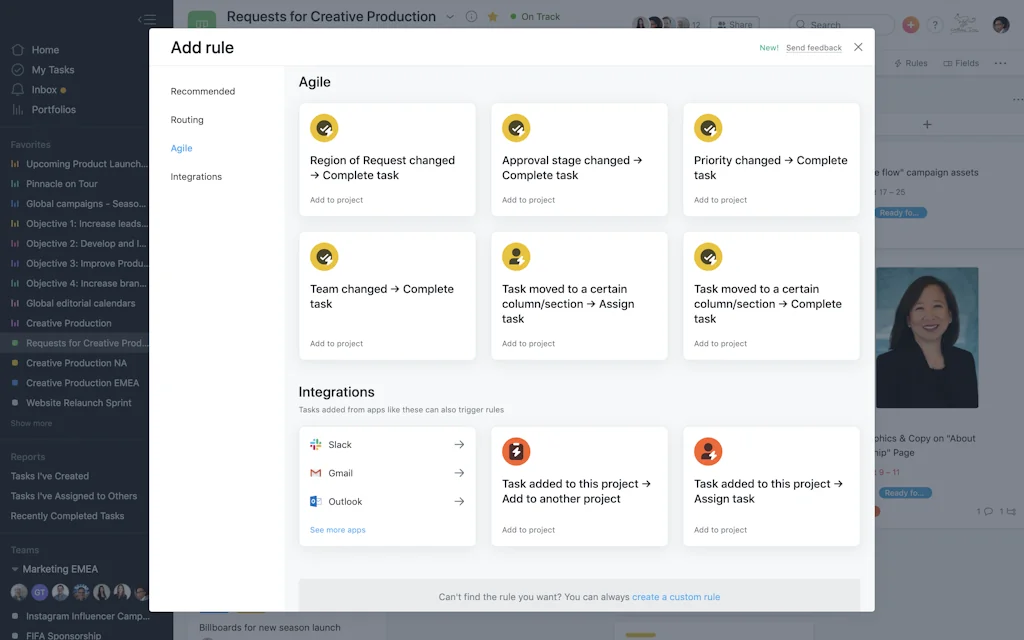
Task: Open the Requests for Creative Production dropdown
Action: (x=450, y=16)
